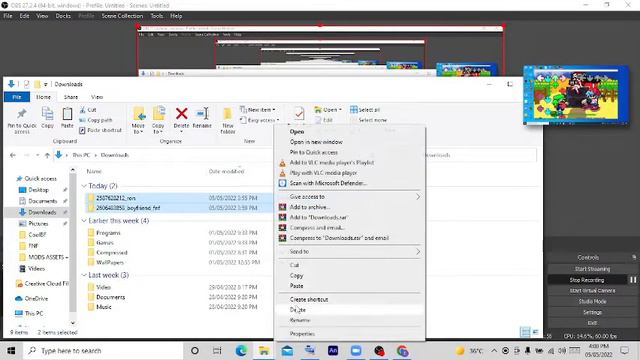The height and width of the screenshot is (360, 640).
Task: Choose Add to VLC media player's Playlist
Action: [331, 162]
